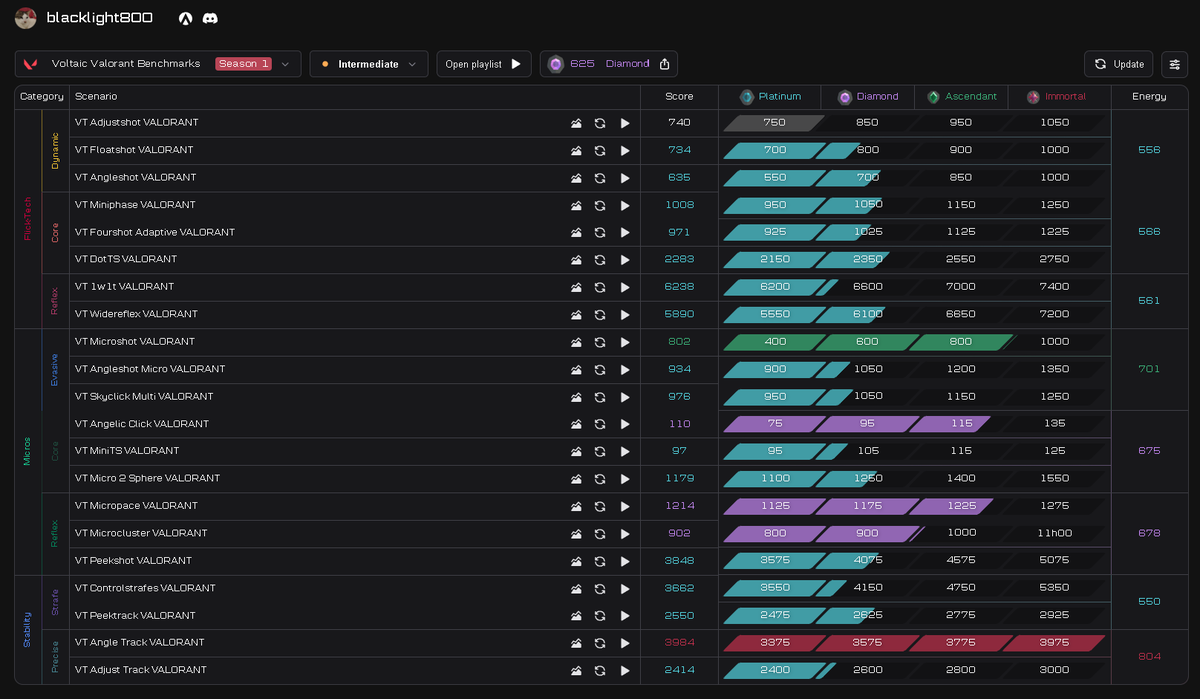1200x699 pixels.
Task: Click the Immortal 3975 bar for VT Angle Track
Action: [1054, 643]
